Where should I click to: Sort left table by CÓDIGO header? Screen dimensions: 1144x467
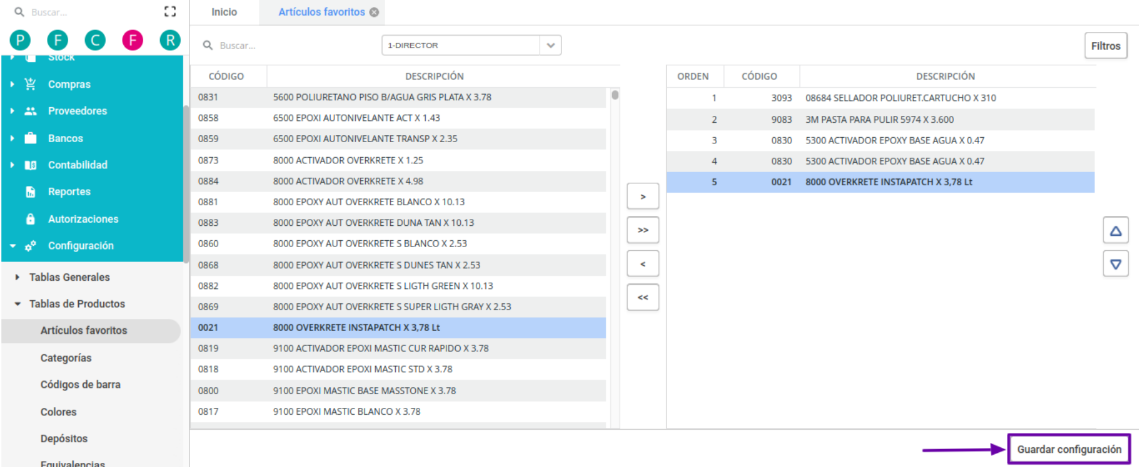coord(226,76)
